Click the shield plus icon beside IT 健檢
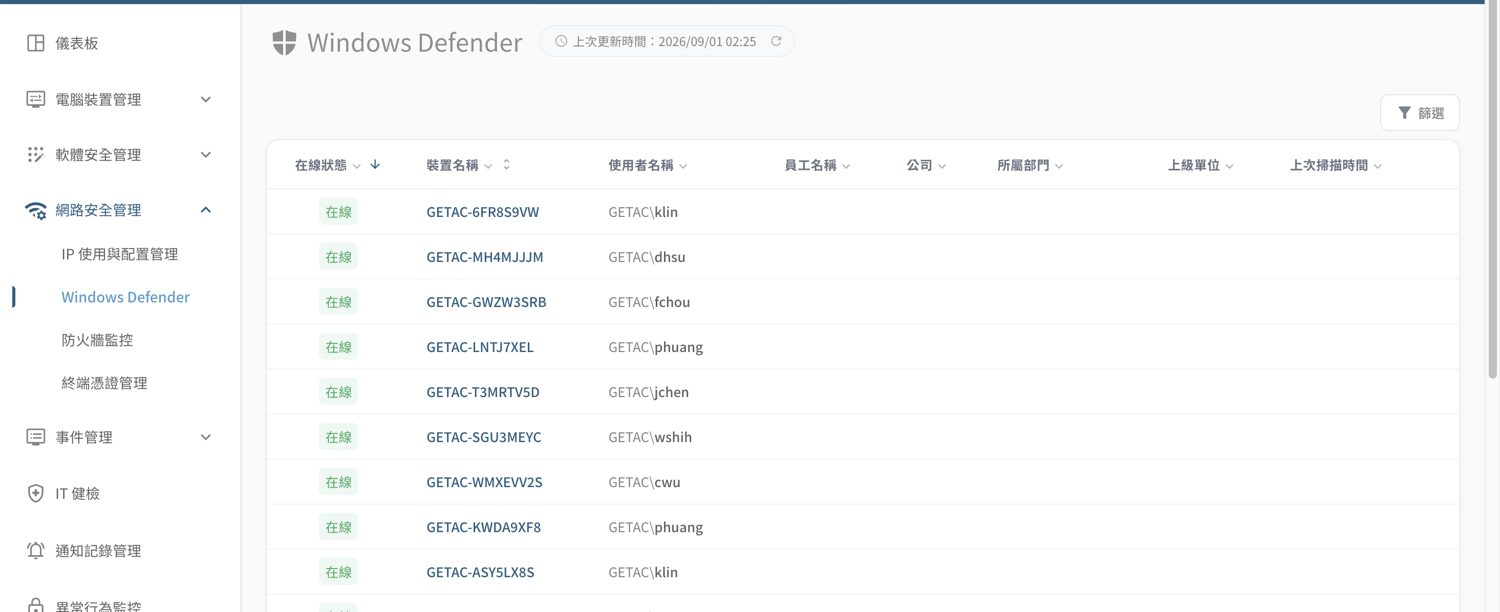This screenshot has width=1500, height=612. pyautogui.click(x=36, y=493)
